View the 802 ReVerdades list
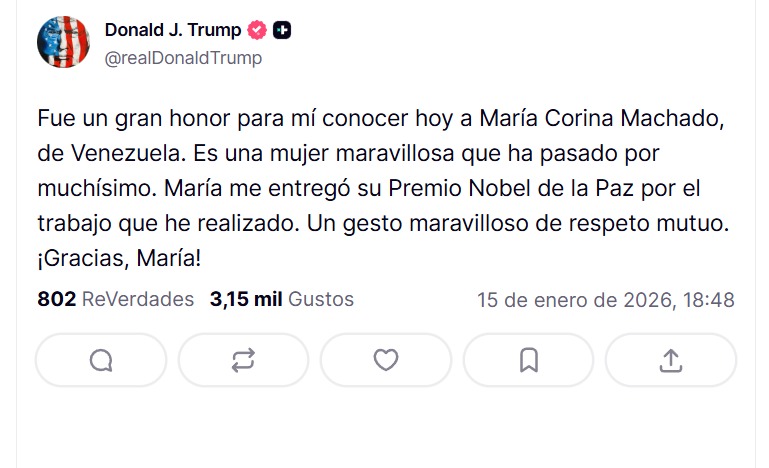Screen dimensions: 769x468 115,299
